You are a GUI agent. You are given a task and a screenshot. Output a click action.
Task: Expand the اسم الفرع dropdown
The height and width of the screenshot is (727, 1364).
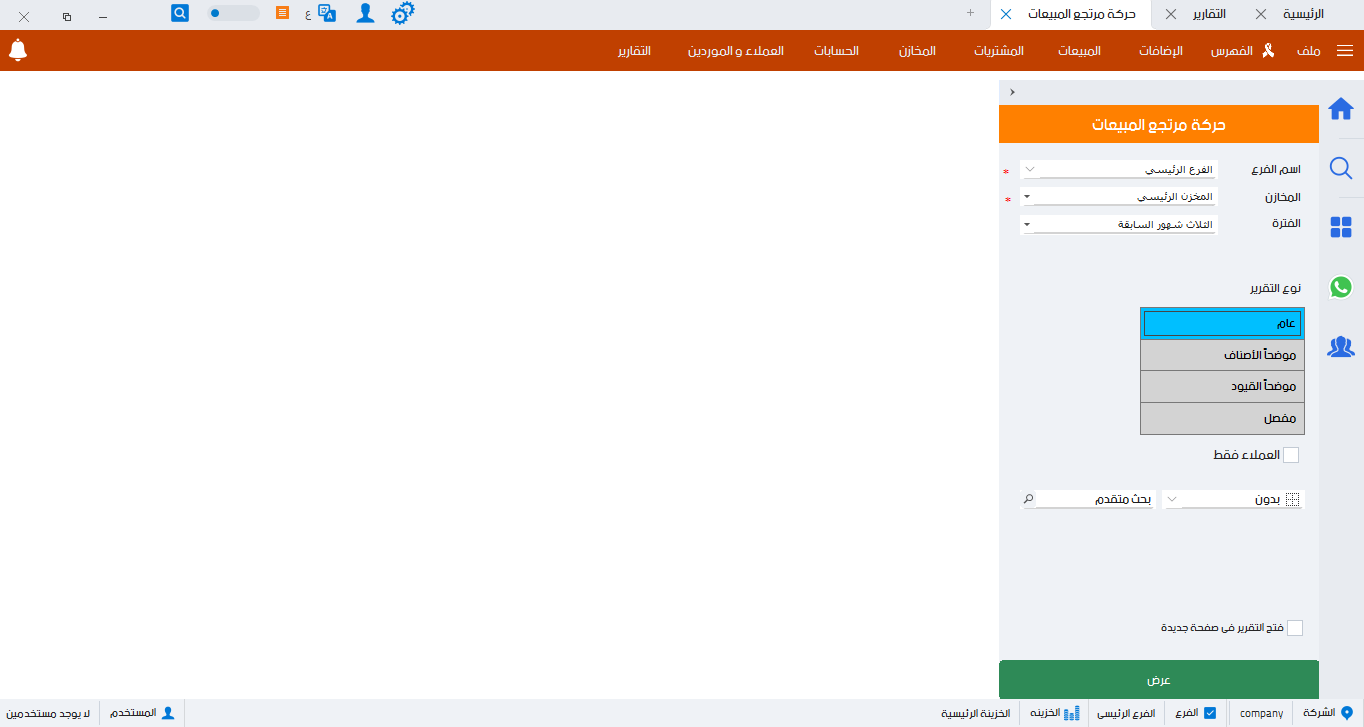1118,170
